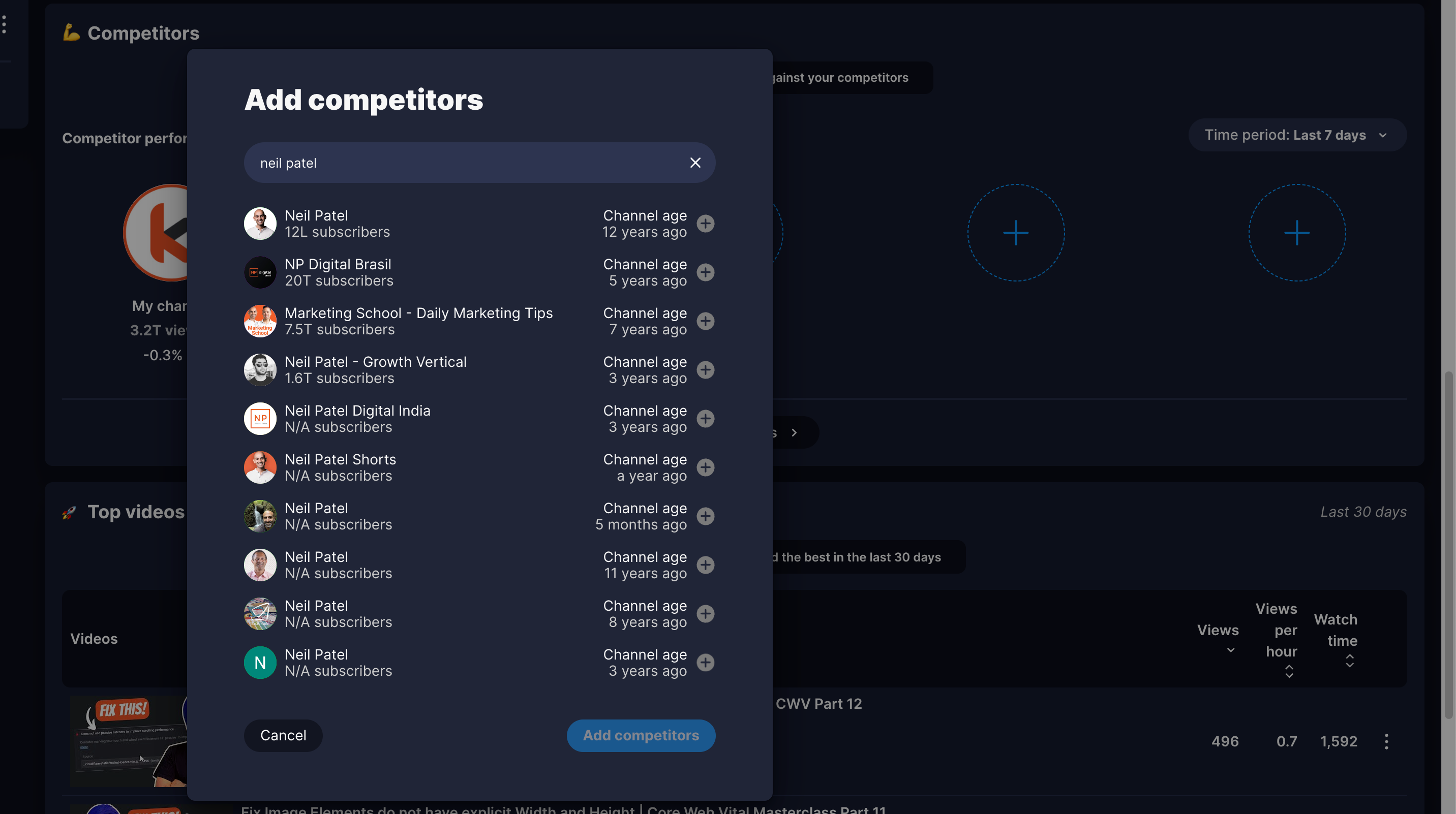Clear the search input field
Screen dimensions: 1456x814
click(x=695, y=162)
